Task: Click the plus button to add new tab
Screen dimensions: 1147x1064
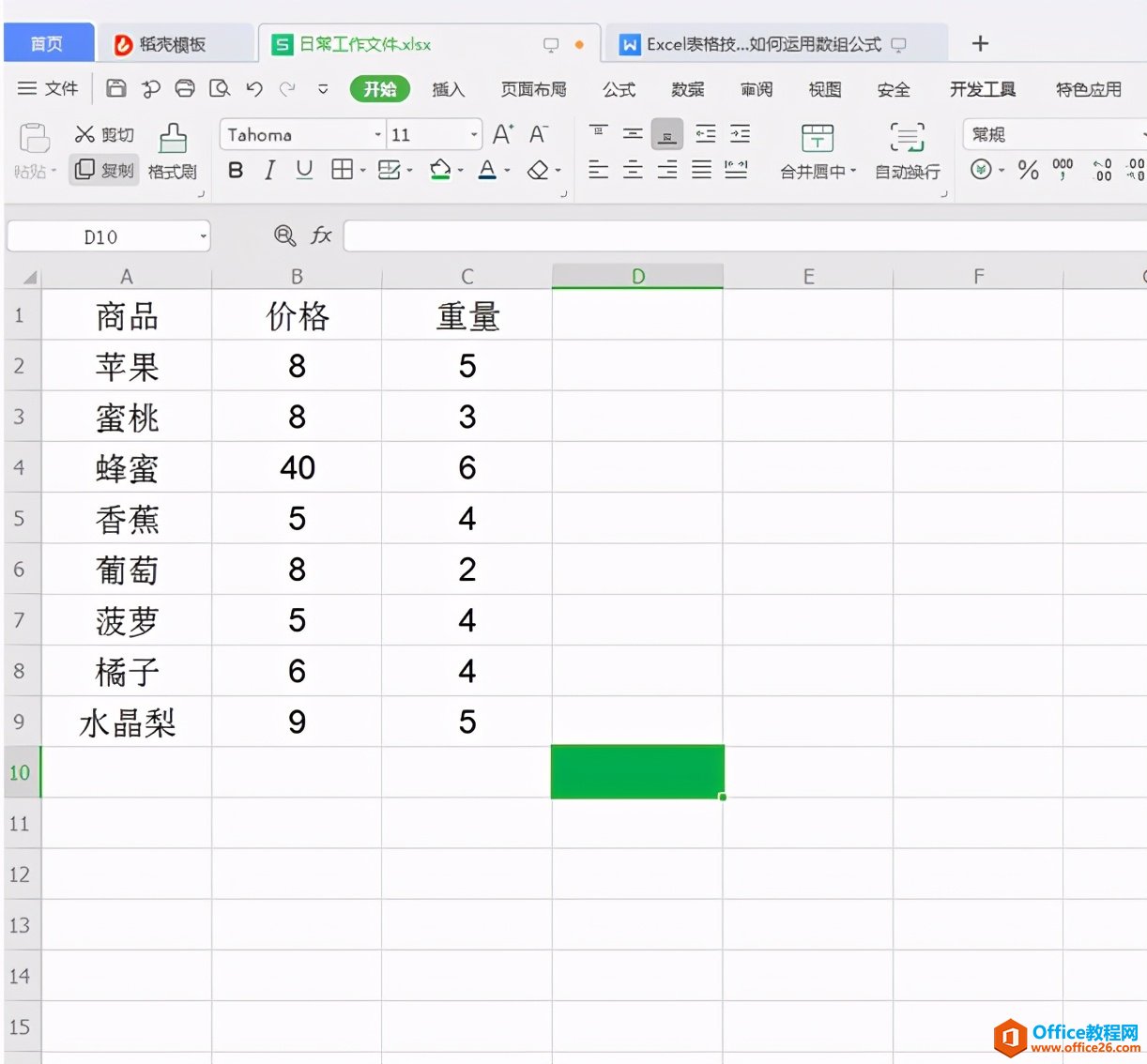Action: pos(980,43)
